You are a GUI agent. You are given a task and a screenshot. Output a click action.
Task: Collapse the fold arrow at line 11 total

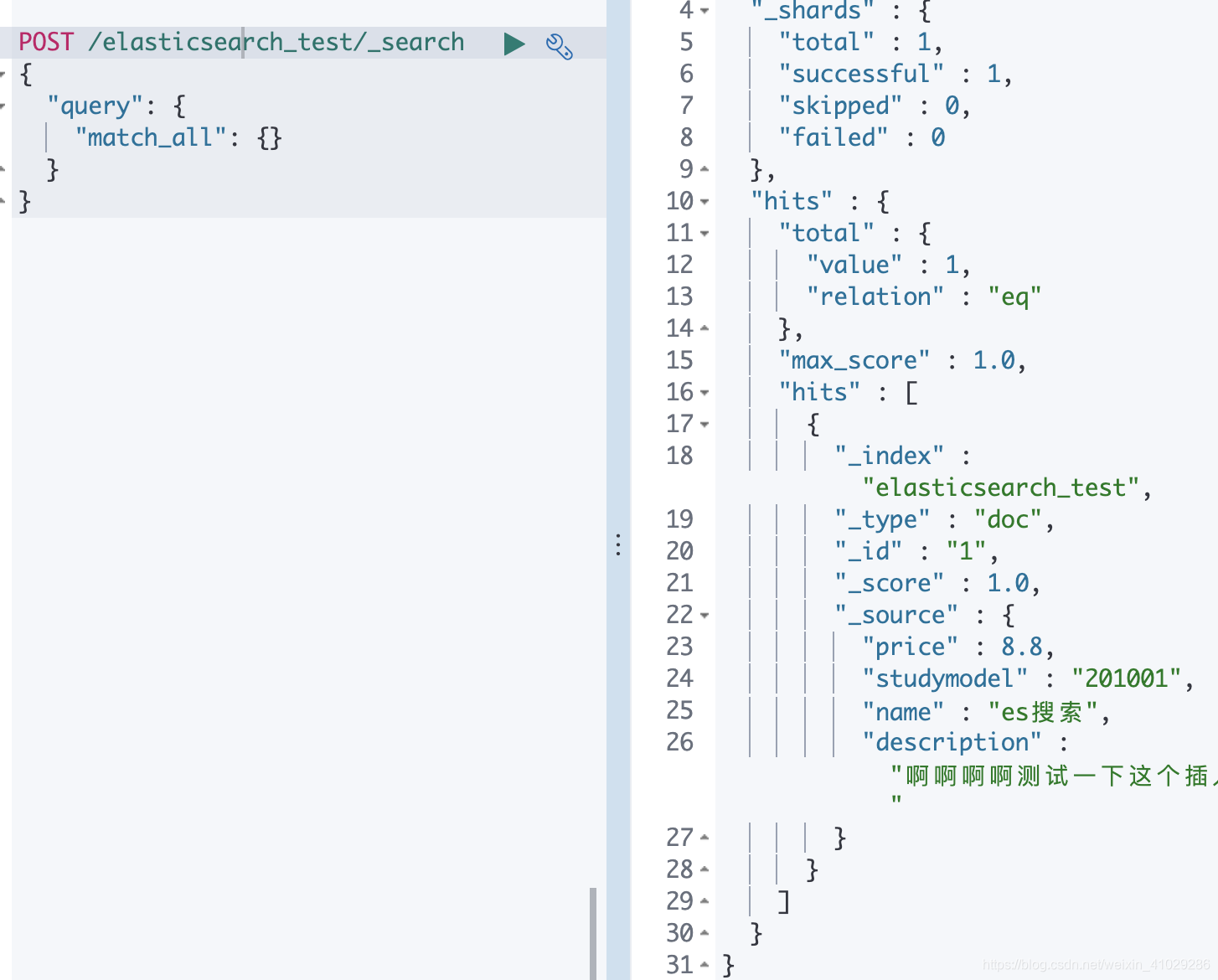pyautogui.click(x=704, y=233)
